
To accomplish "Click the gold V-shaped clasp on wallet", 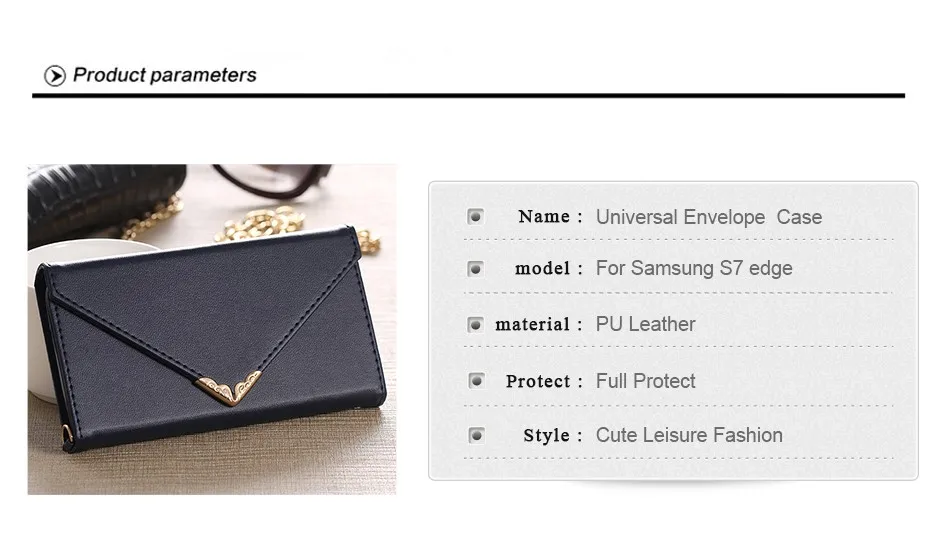I will [230, 387].
